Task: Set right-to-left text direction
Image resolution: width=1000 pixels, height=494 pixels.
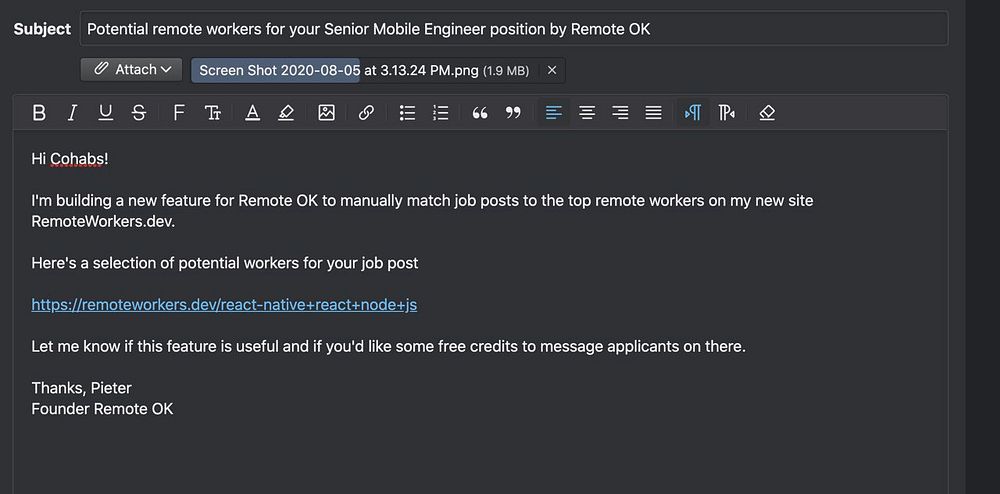Action: [x=727, y=113]
